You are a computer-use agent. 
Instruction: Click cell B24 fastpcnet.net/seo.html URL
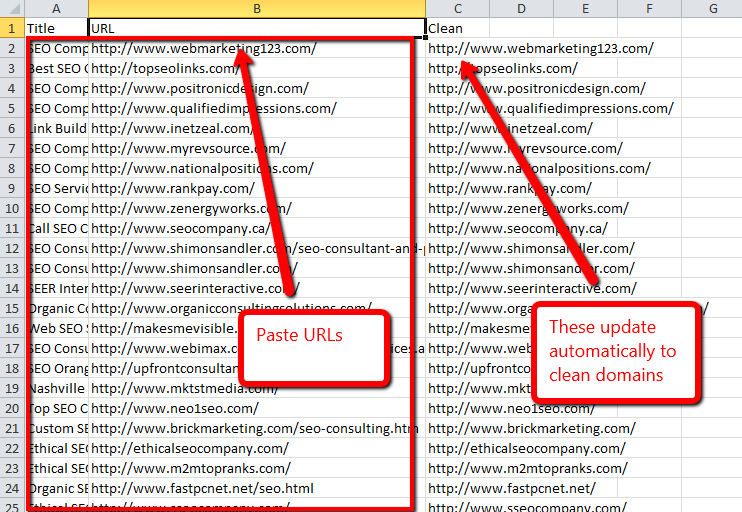tap(257, 488)
